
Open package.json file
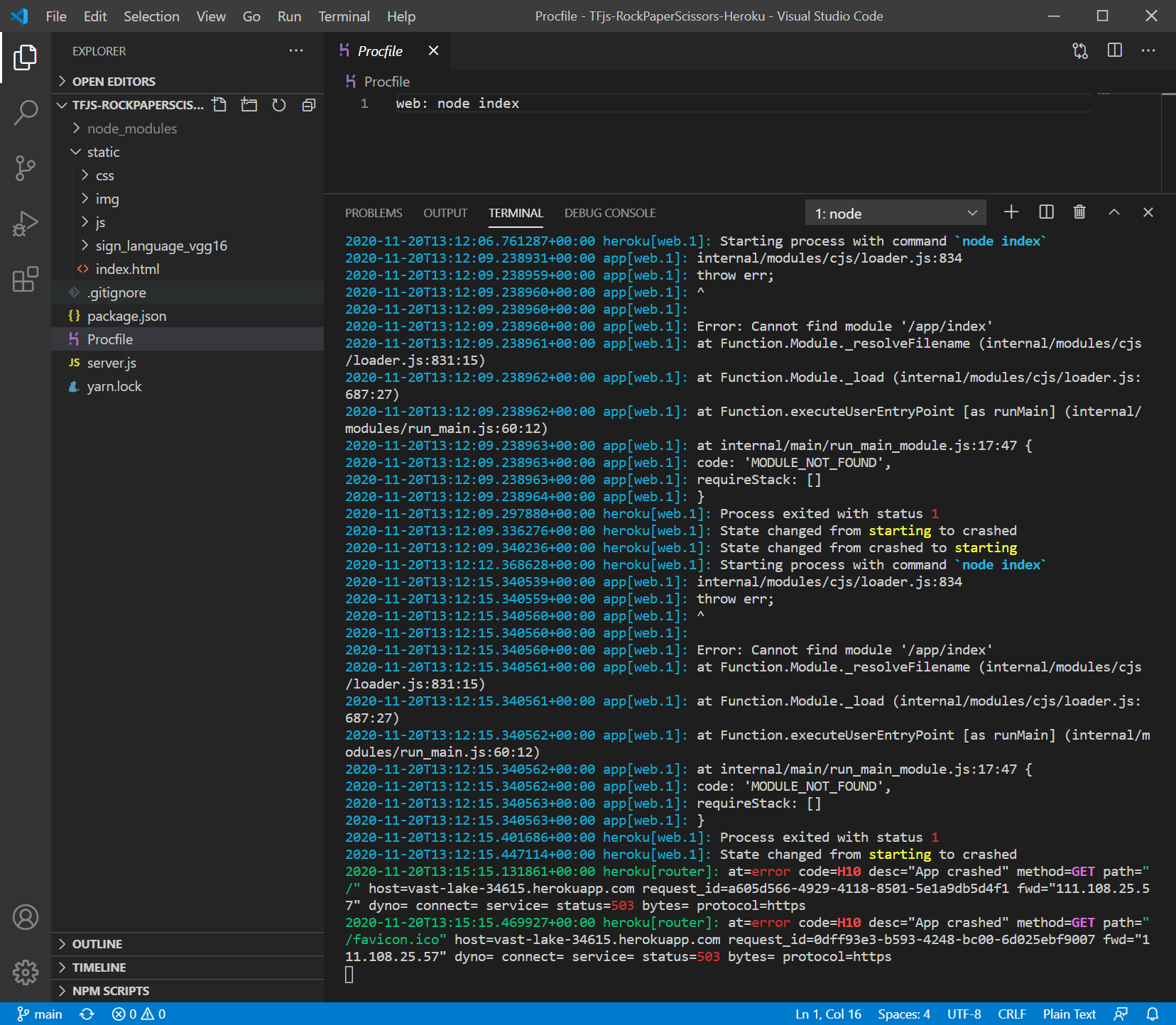click(x=187, y=316)
